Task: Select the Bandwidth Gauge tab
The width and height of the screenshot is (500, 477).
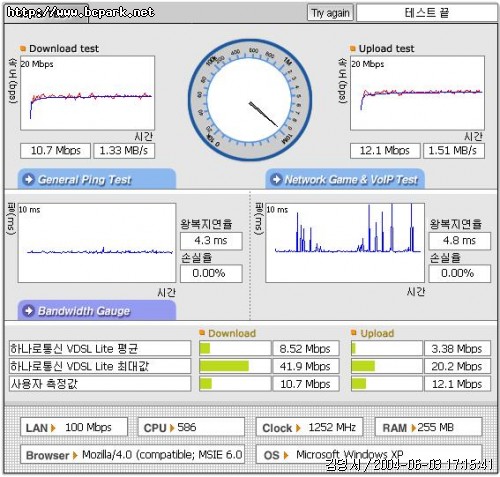Action: (x=97, y=311)
